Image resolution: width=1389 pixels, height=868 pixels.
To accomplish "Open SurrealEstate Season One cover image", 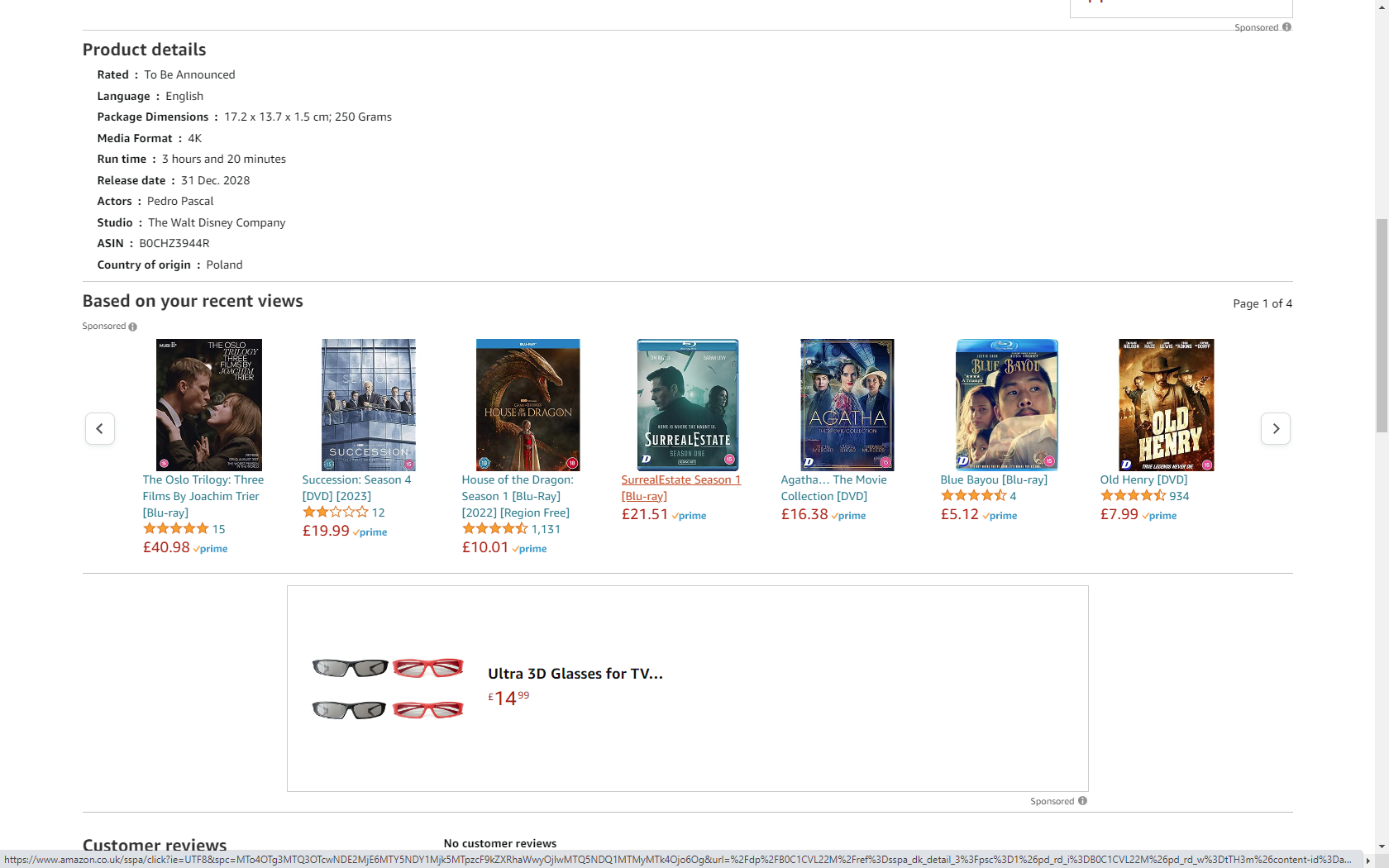I will pyautogui.click(x=688, y=405).
